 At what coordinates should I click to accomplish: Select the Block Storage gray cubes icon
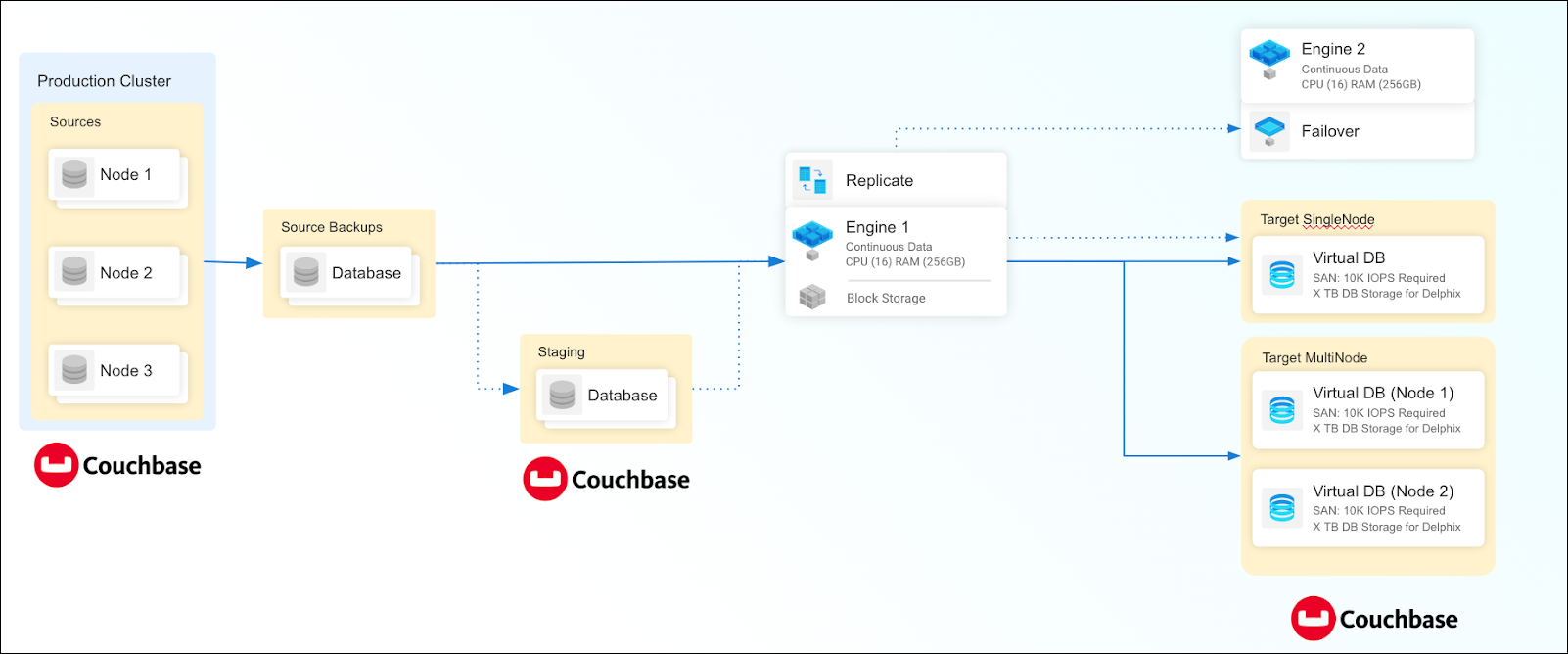coord(812,298)
